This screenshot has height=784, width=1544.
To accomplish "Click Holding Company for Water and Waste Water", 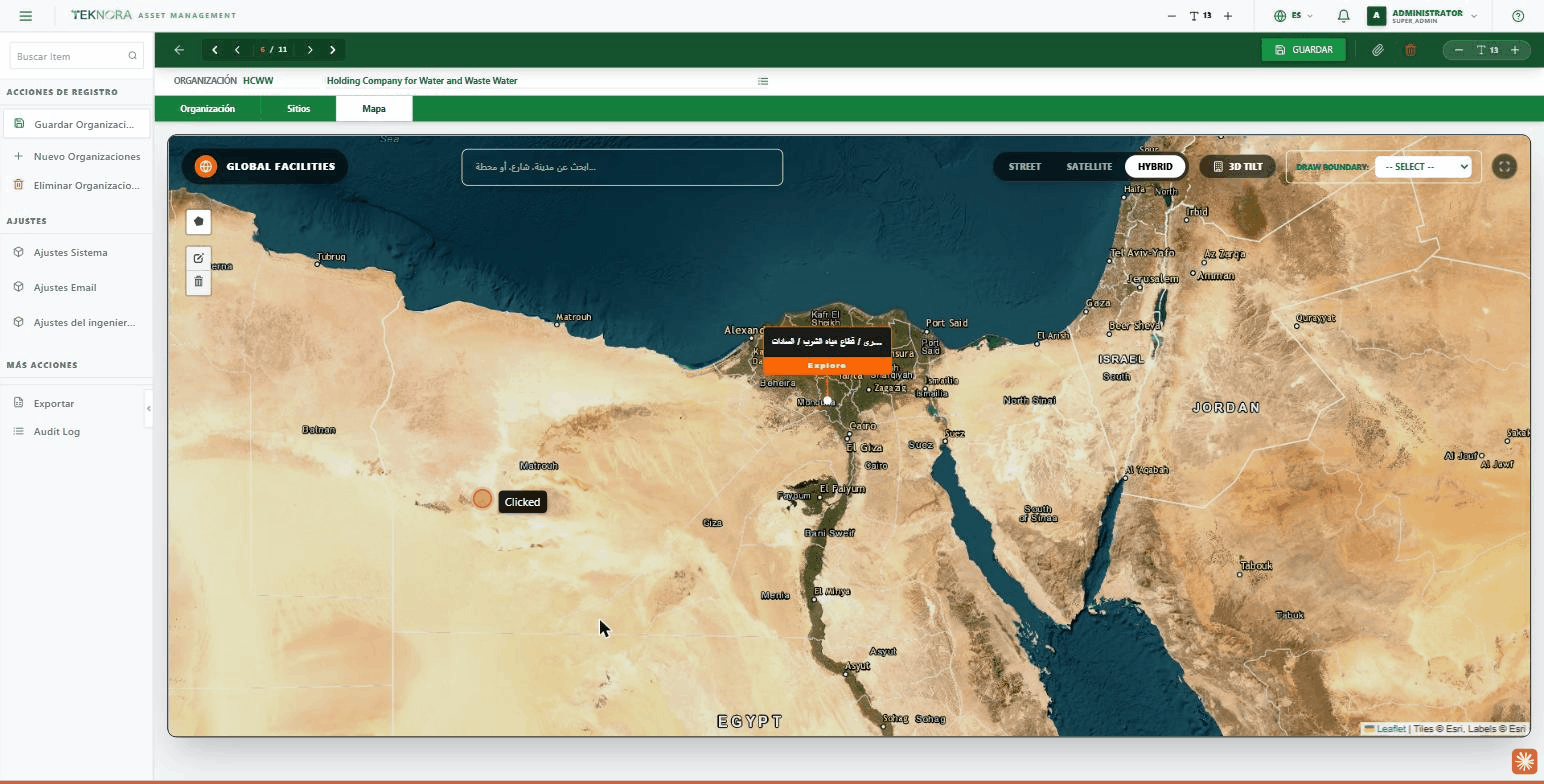I will point(421,81).
